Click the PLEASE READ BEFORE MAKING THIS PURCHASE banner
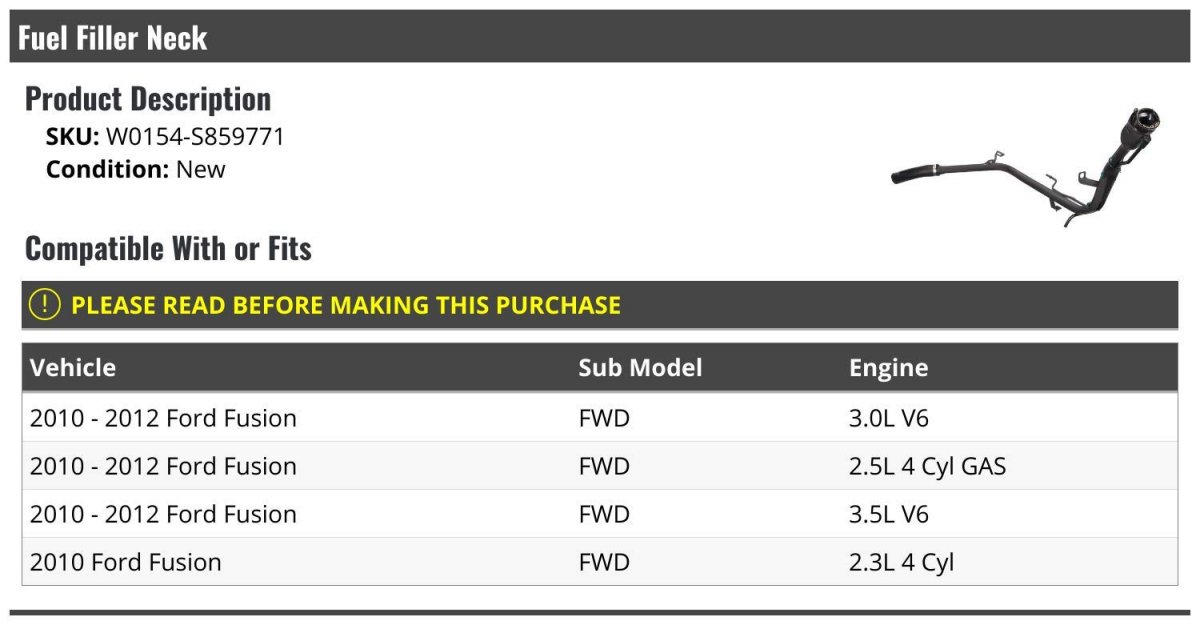The image size is (1200, 625). pos(600,305)
